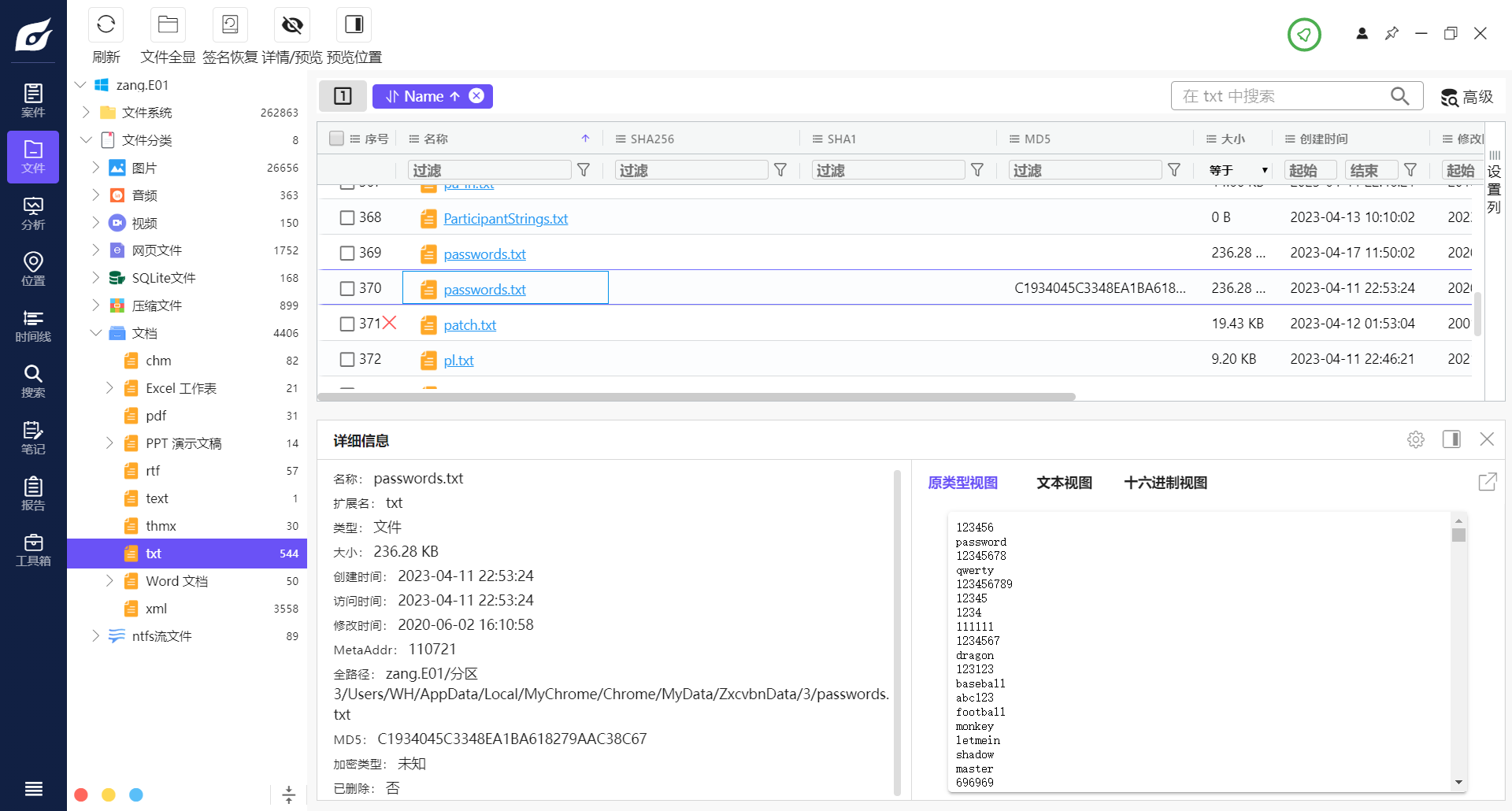The height and width of the screenshot is (811, 1512).
Task: Open 文件 section in sidebar
Action: pos(33,157)
